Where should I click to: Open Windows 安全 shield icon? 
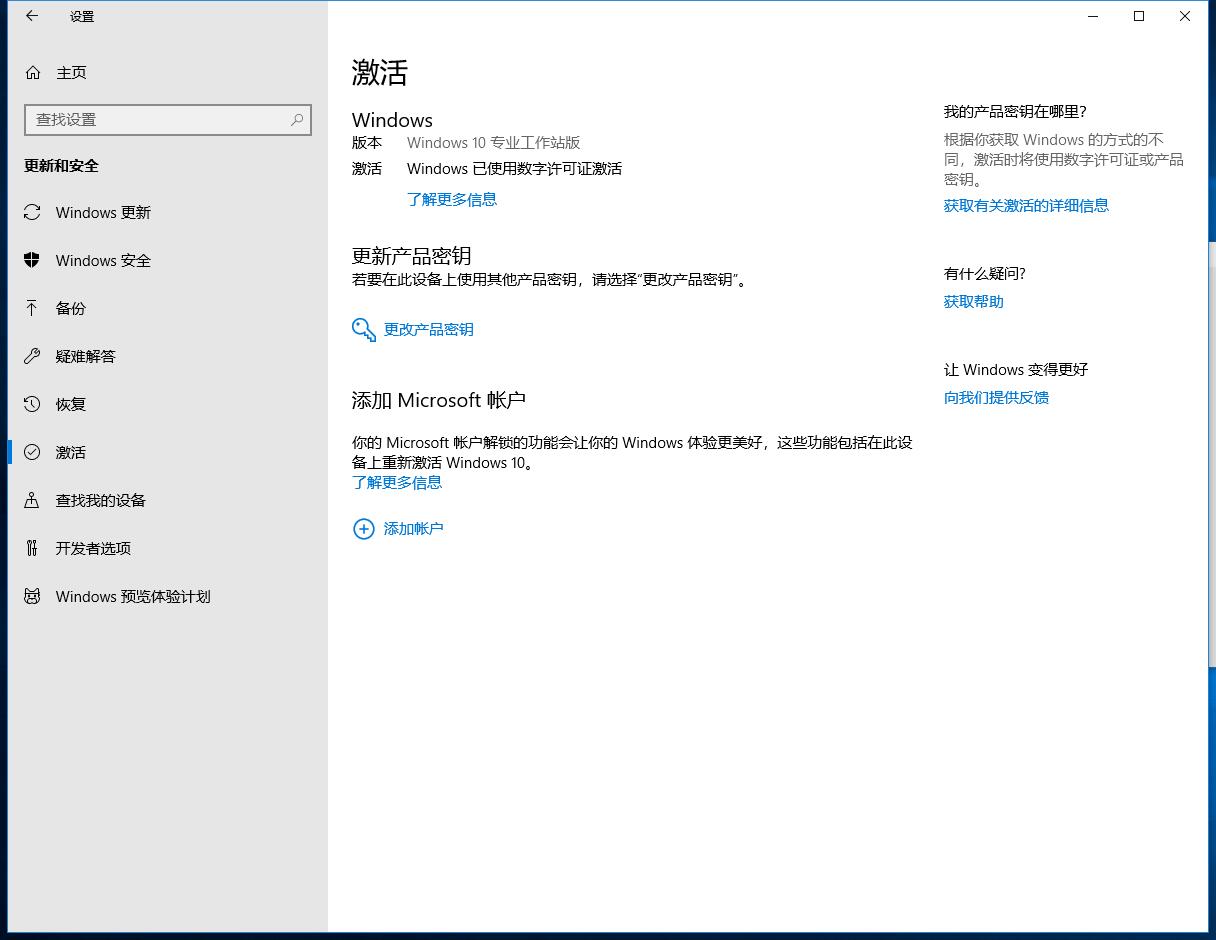tap(32, 260)
